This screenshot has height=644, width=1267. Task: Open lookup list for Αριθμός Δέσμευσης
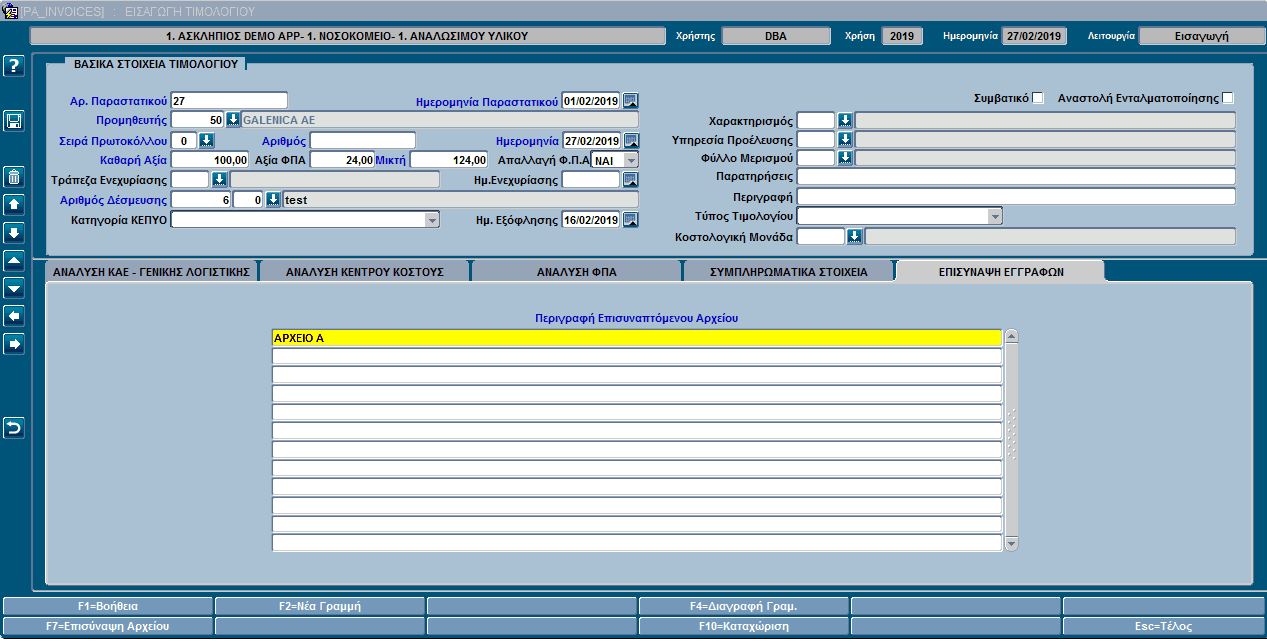273,200
